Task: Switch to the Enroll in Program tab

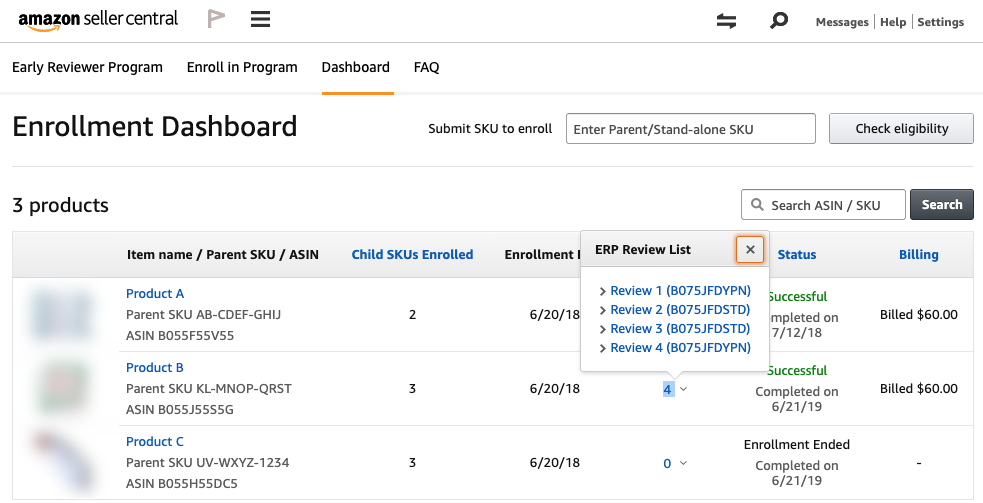Action: (x=242, y=67)
